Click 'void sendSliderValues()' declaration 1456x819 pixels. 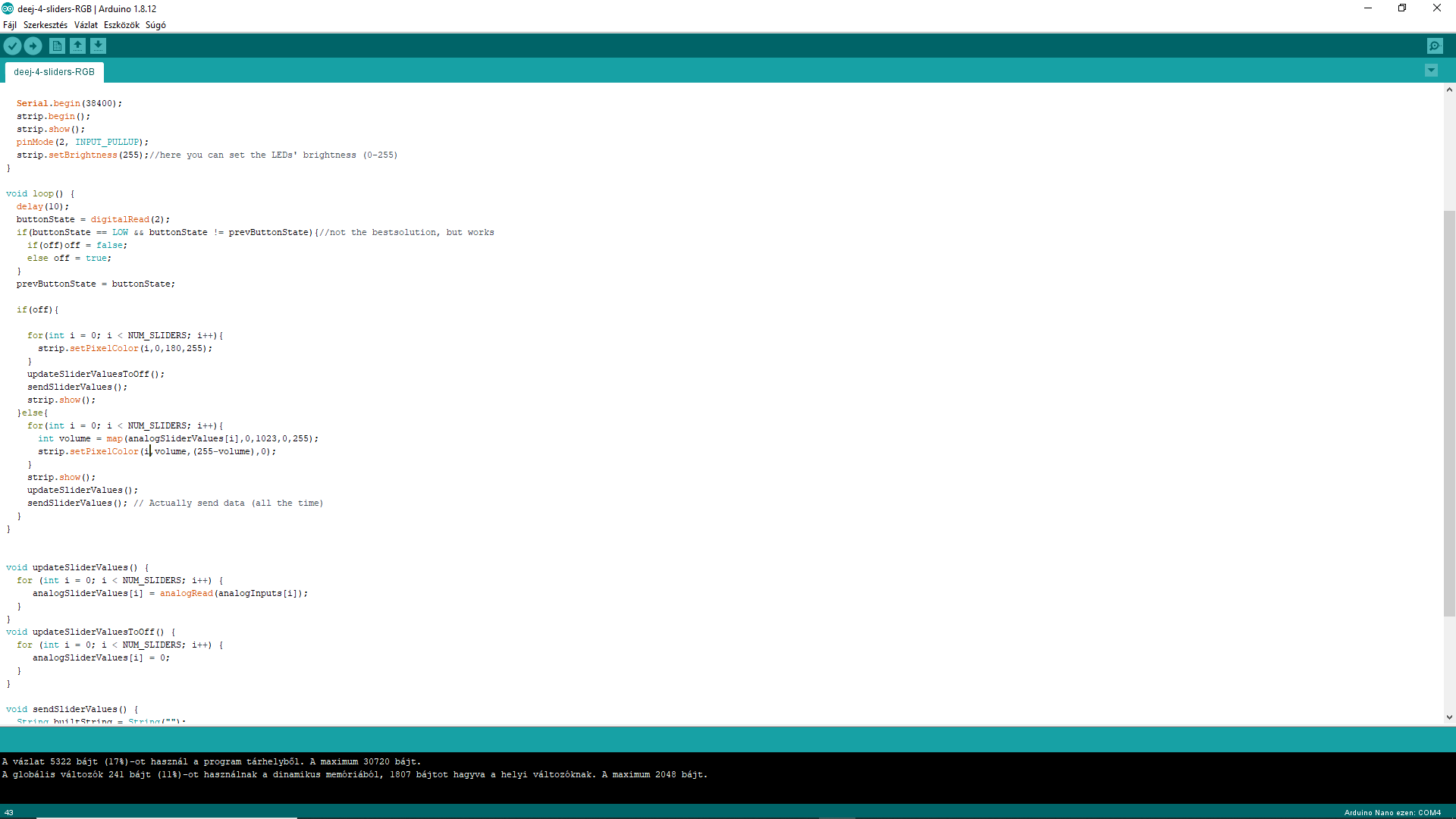[x=67, y=709]
